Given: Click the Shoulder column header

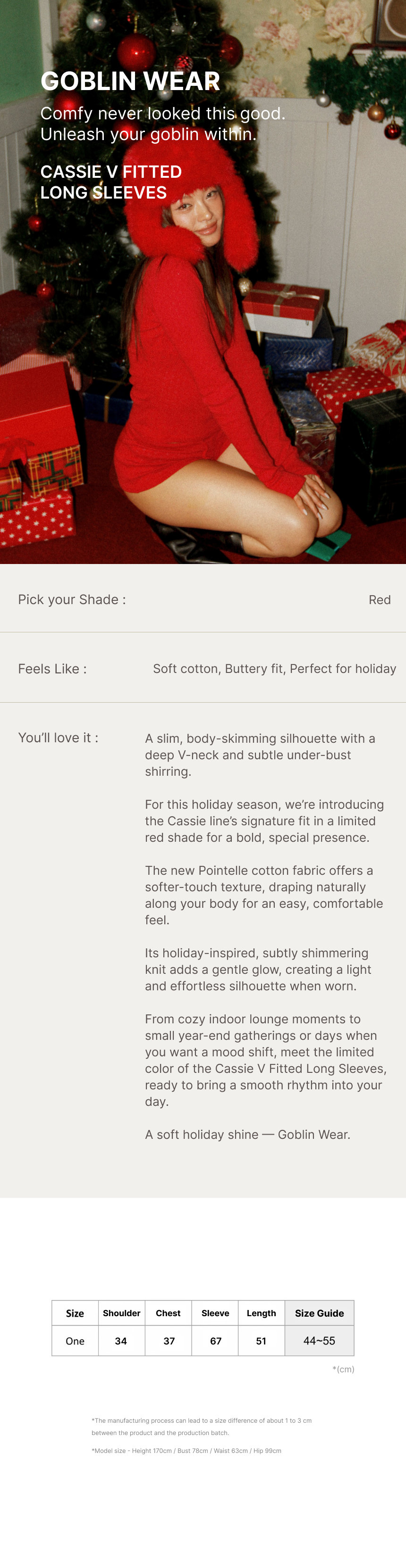Looking at the screenshot, I should click(121, 1313).
